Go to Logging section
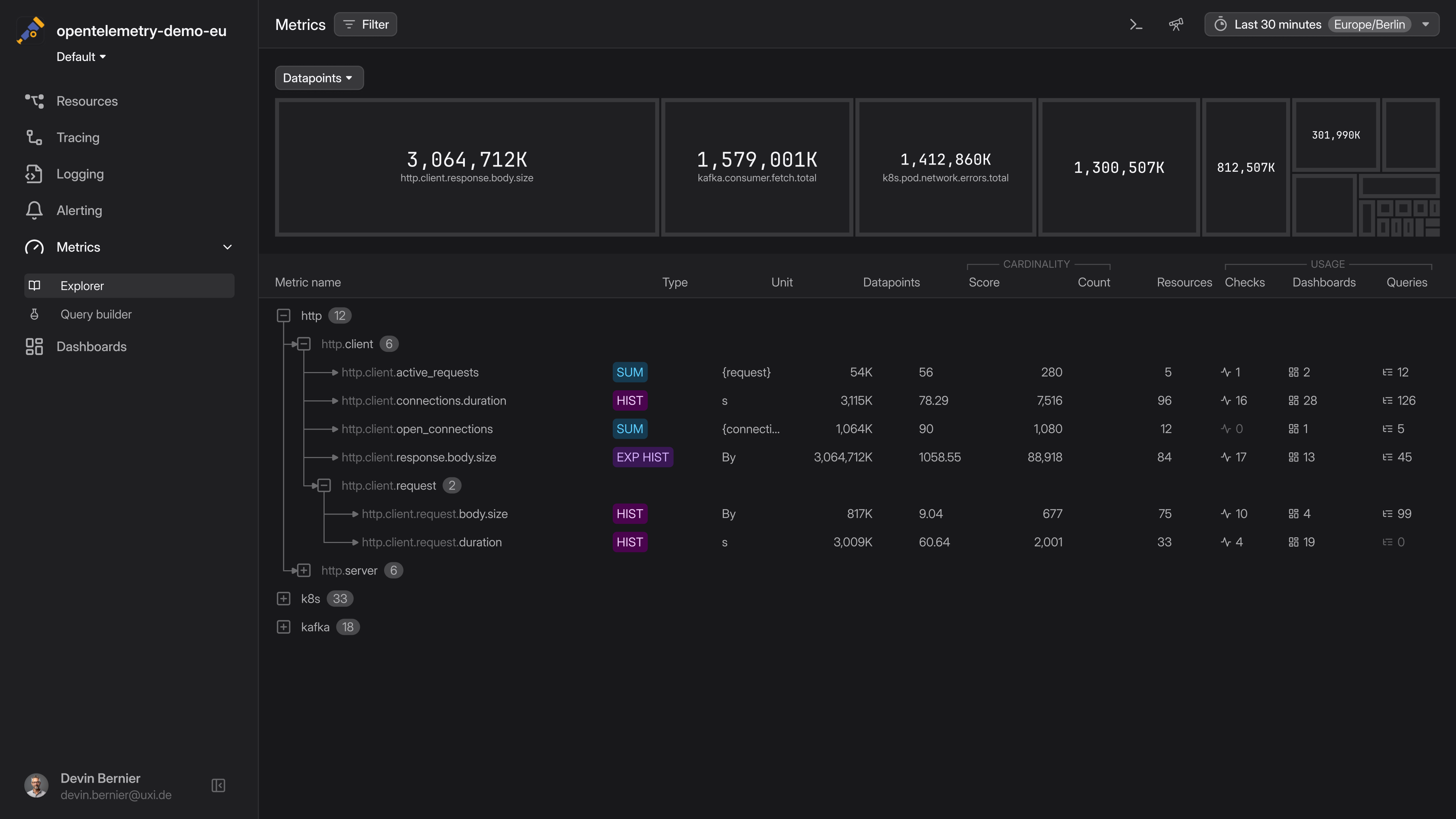 (80, 174)
